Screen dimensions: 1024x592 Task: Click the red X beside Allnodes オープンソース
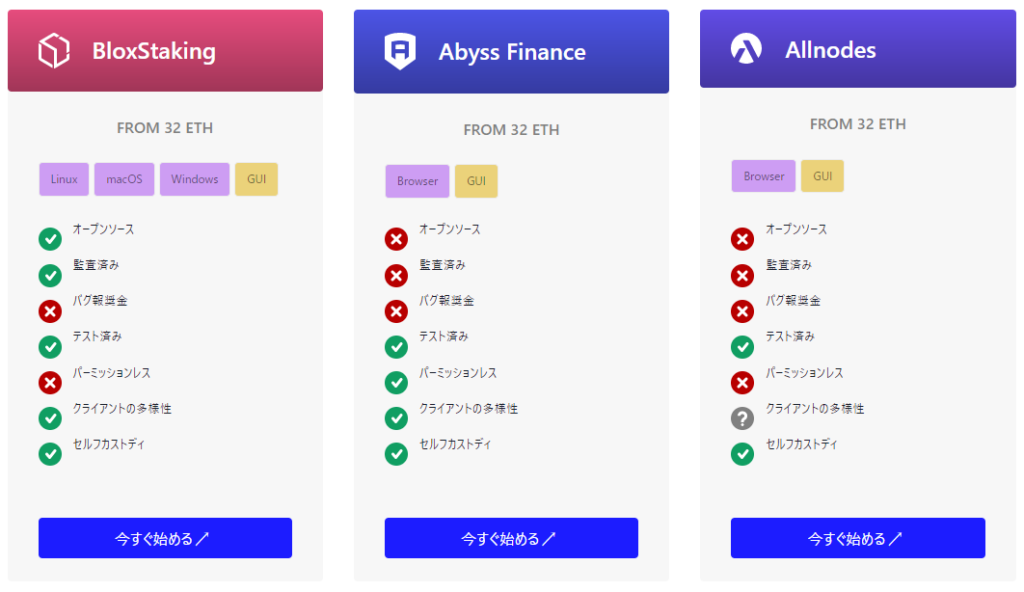(742, 239)
